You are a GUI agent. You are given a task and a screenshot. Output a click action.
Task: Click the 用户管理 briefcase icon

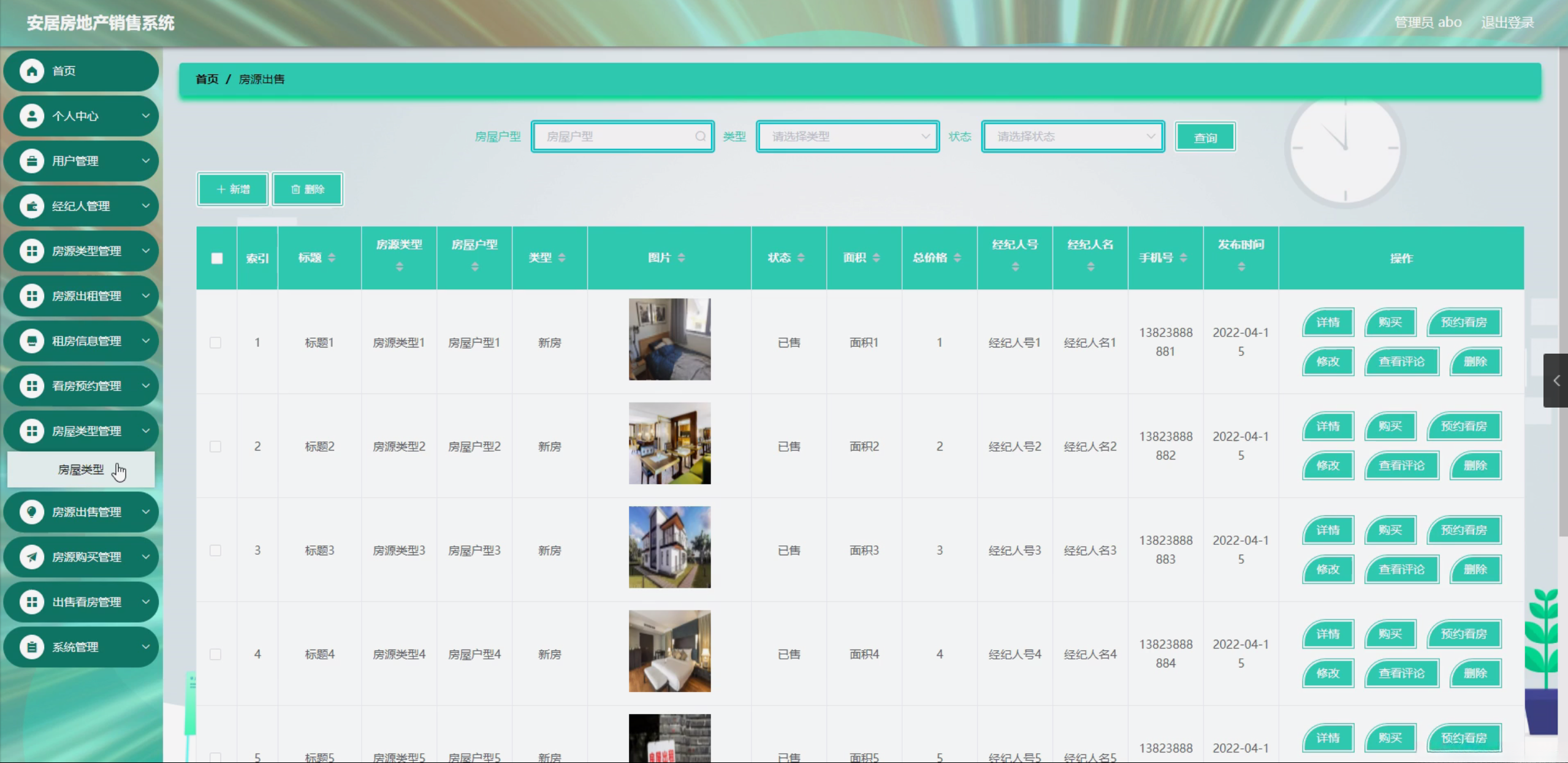click(x=32, y=161)
